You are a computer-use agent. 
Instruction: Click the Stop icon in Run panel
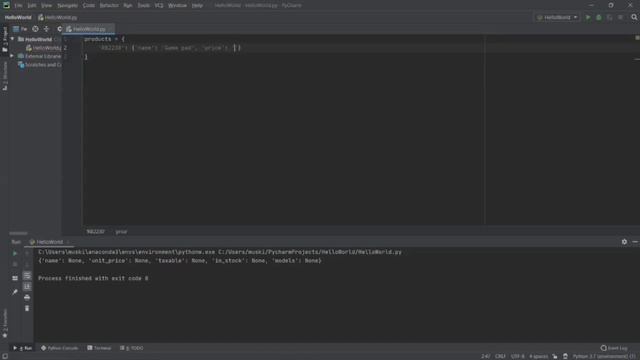[15, 264]
